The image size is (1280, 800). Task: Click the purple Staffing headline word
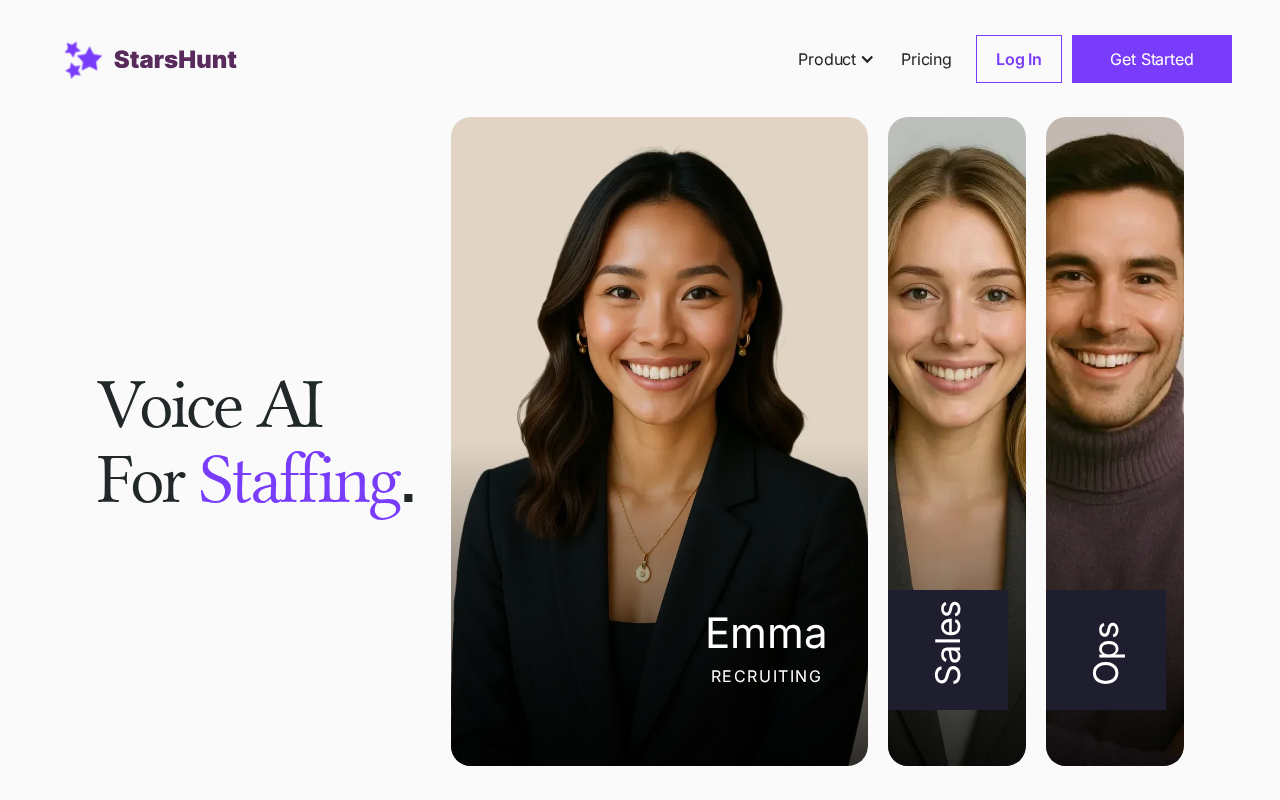point(299,481)
